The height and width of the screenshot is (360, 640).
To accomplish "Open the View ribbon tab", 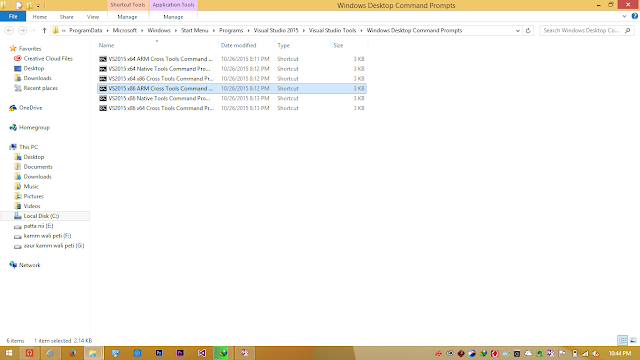I will [93, 17].
